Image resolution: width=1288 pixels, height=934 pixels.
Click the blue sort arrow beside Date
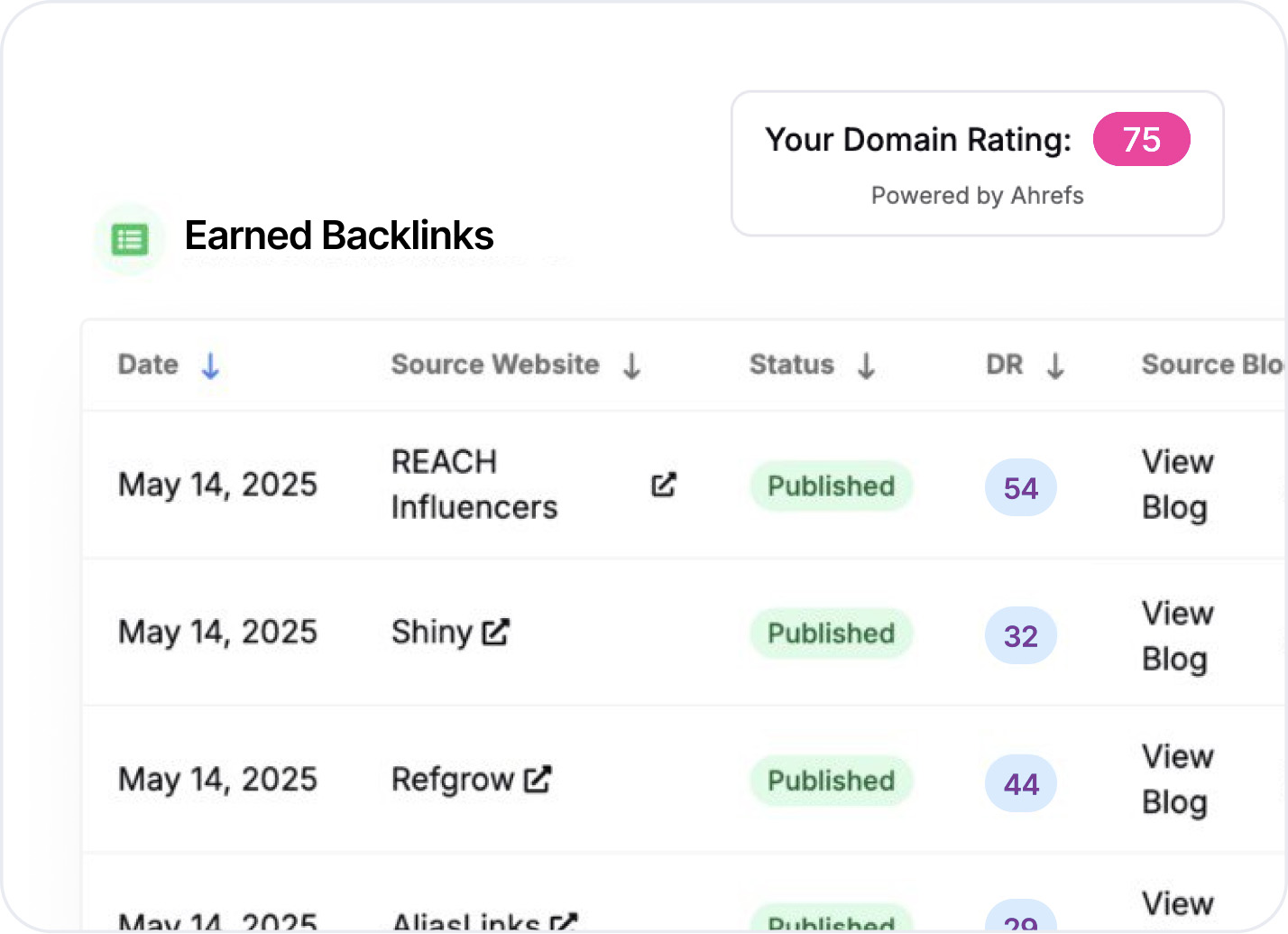point(209,365)
